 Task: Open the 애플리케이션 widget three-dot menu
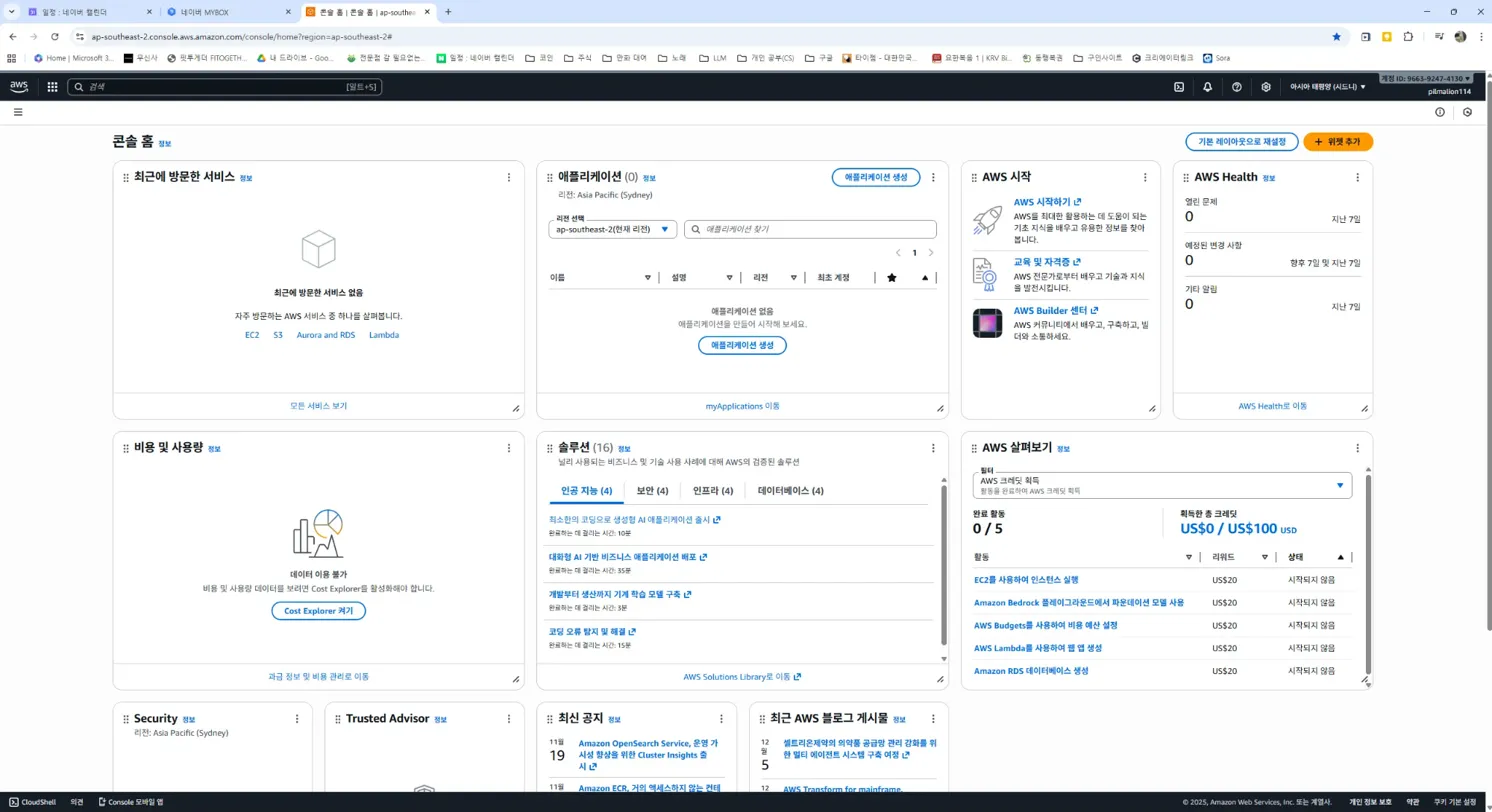click(933, 177)
